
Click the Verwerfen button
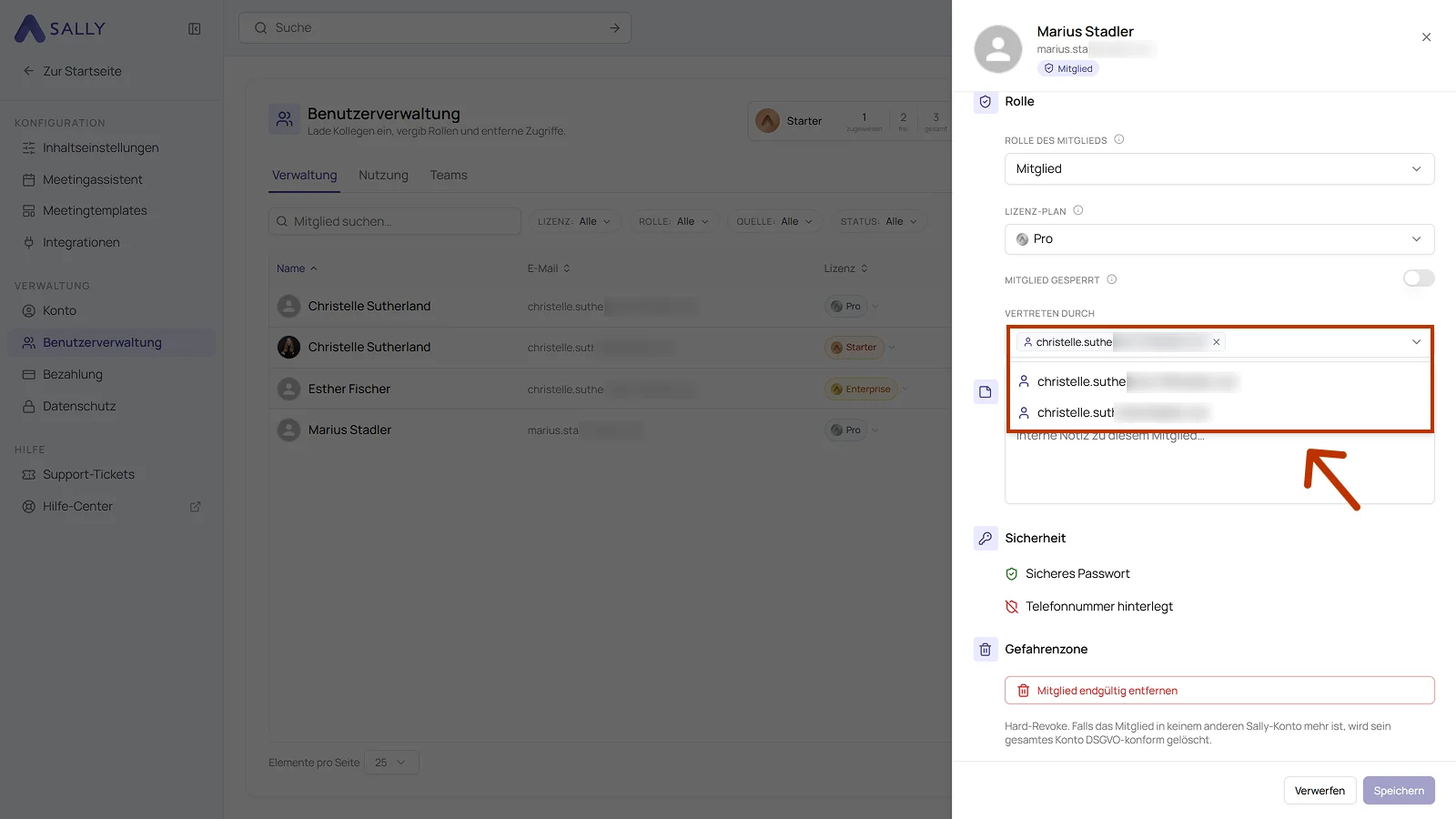coord(1319,791)
